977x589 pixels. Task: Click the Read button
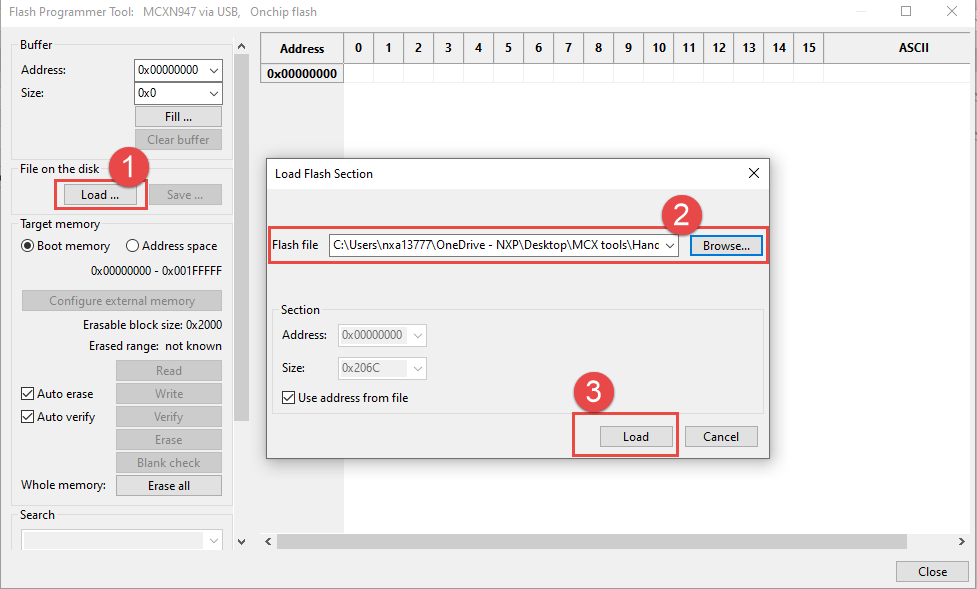click(x=168, y=370)
